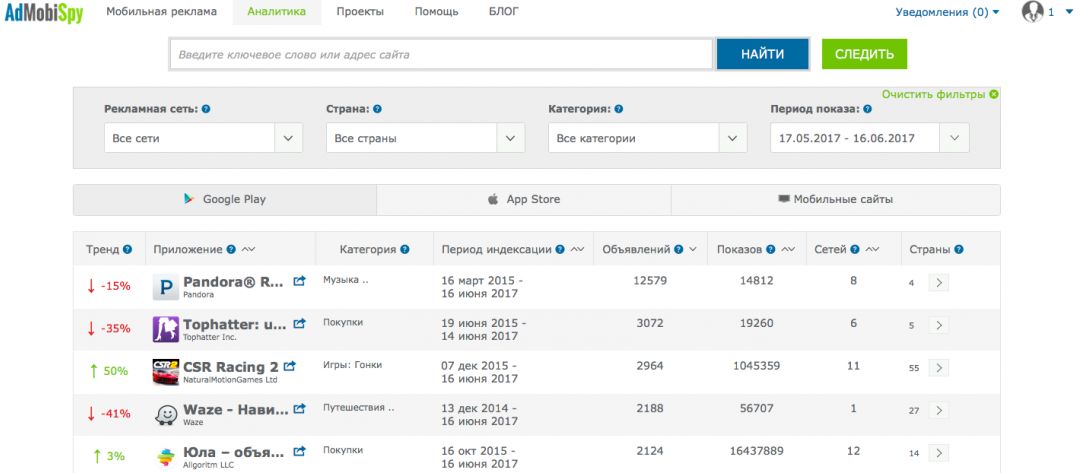Click the green СЛЕДИТЬ button
The height and width of the screenshot is (473, 1080).
(864, 54)
